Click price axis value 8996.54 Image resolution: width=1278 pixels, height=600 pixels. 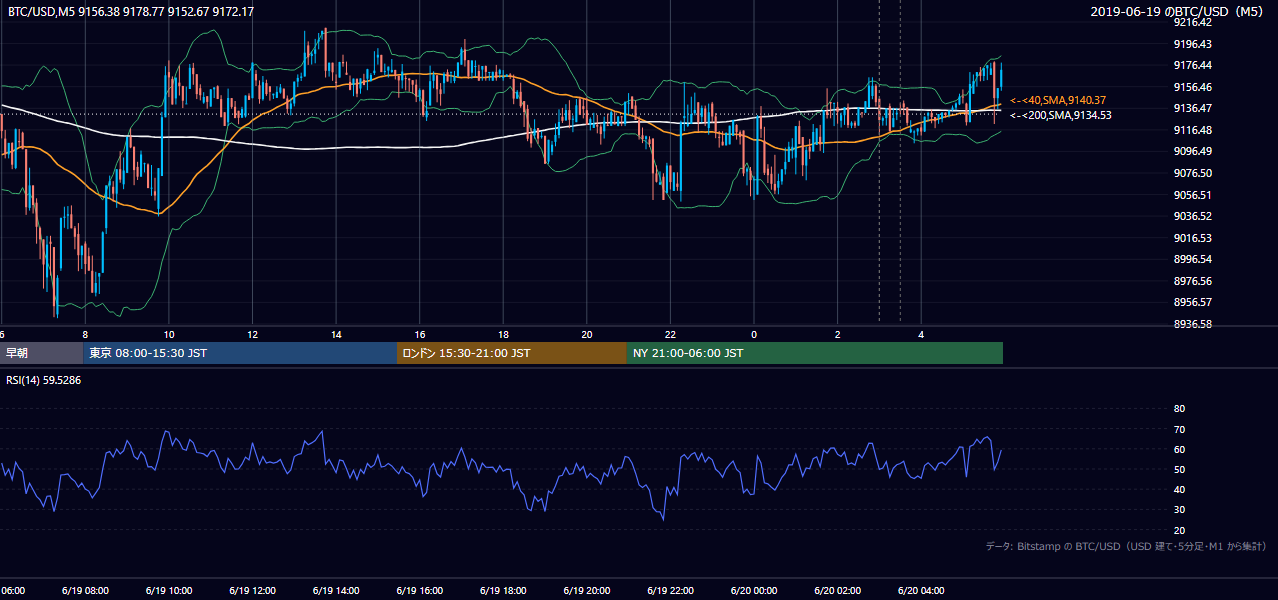click(x=1192, y=259)
